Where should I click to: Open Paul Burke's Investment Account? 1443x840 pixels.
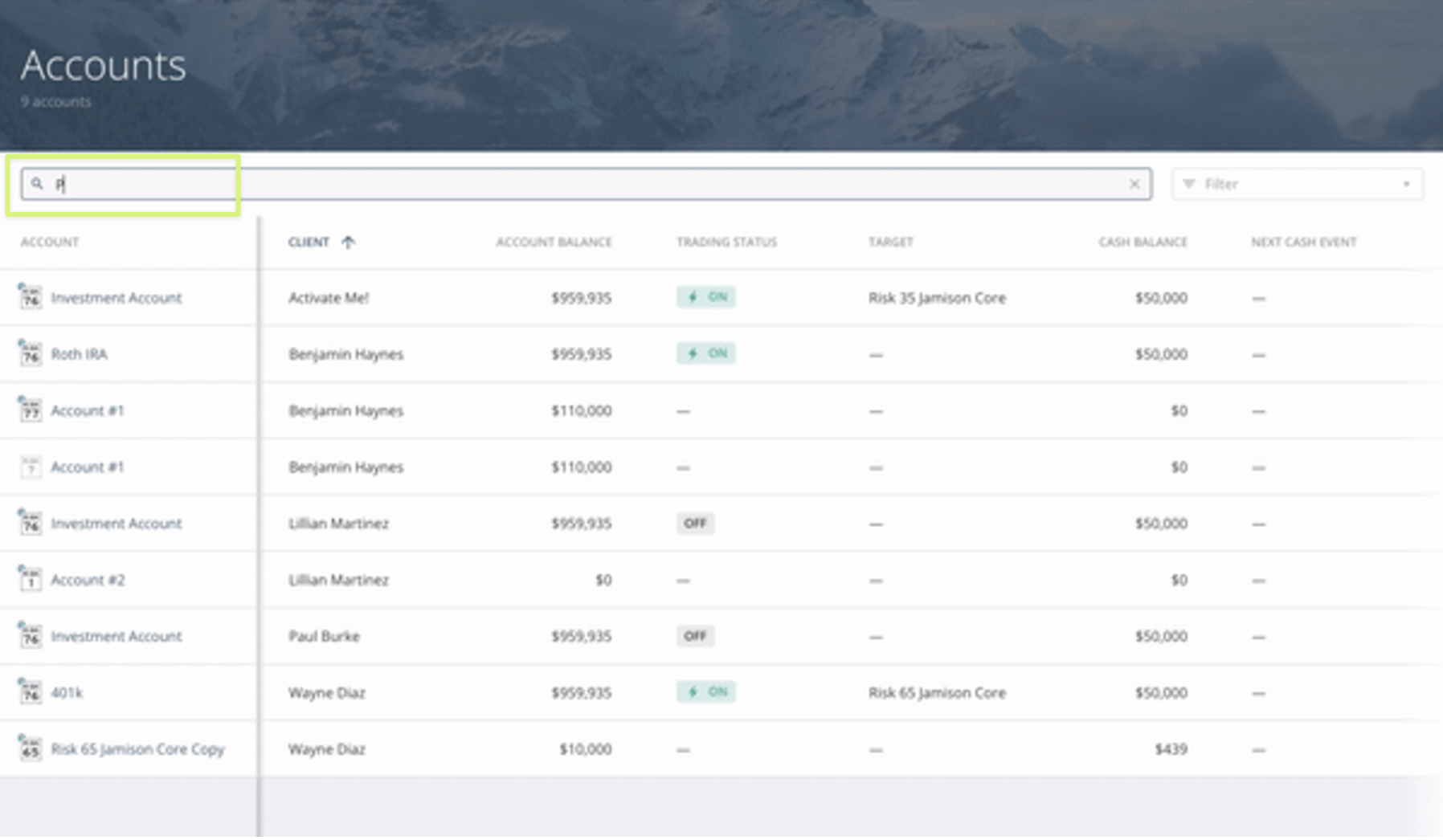116,635
